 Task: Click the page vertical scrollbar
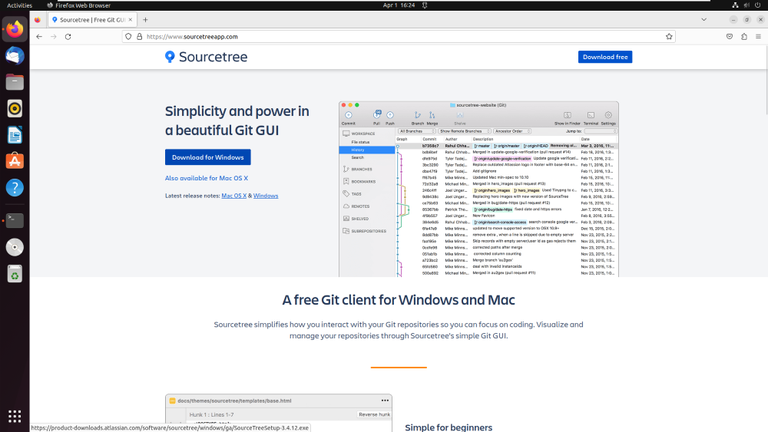click(x=766, y=81)
